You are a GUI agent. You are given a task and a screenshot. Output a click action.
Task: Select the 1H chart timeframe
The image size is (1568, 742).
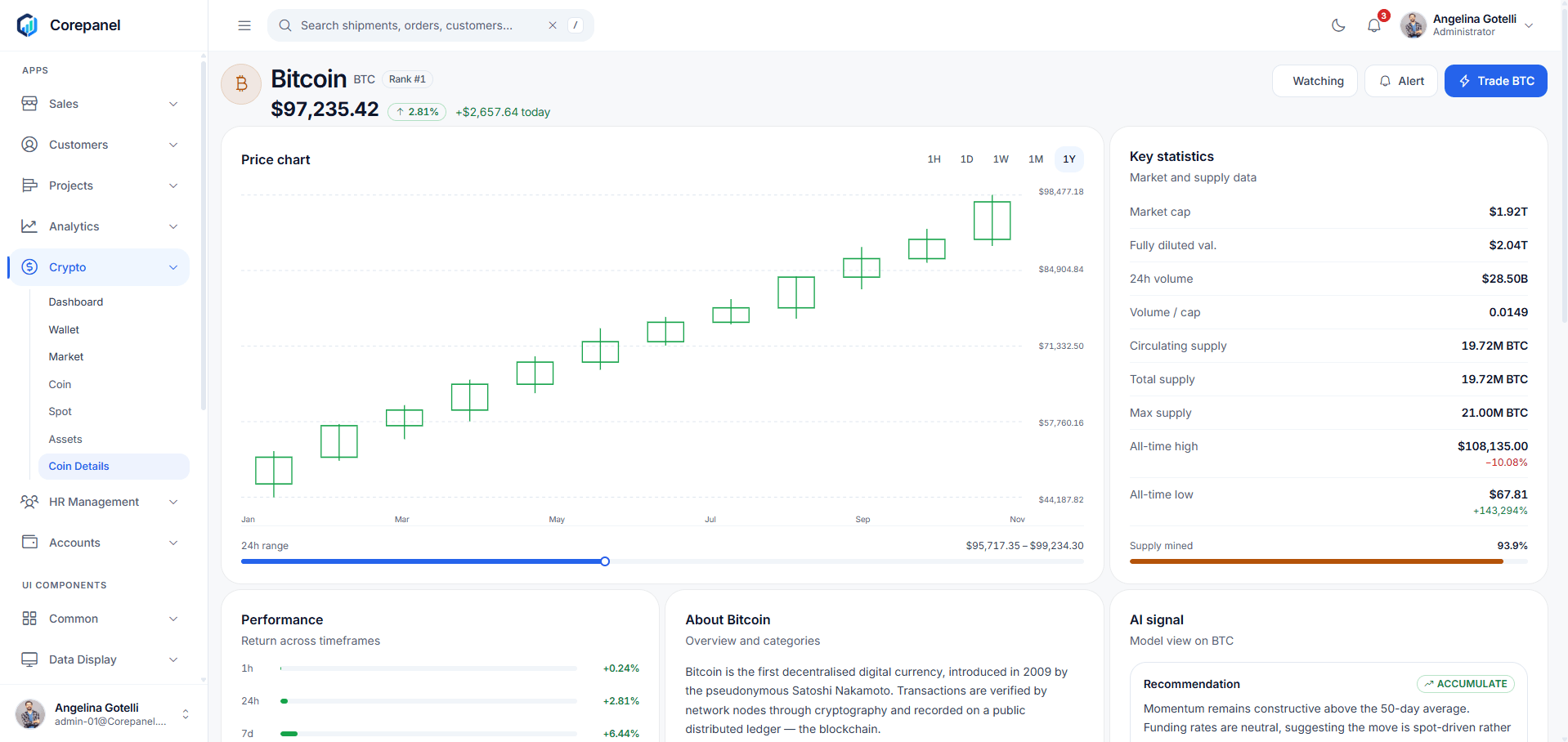(934, 159)
